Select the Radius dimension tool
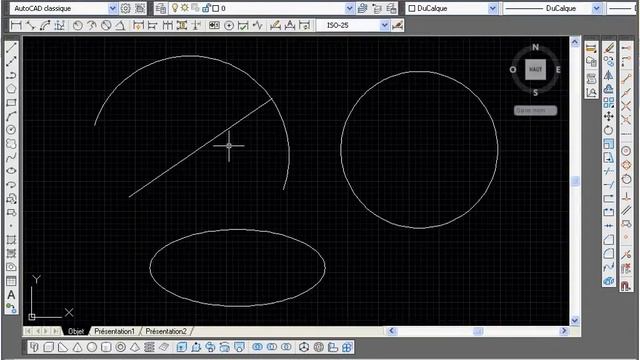Viewport: 640px width, 360px height. [78, 25]
